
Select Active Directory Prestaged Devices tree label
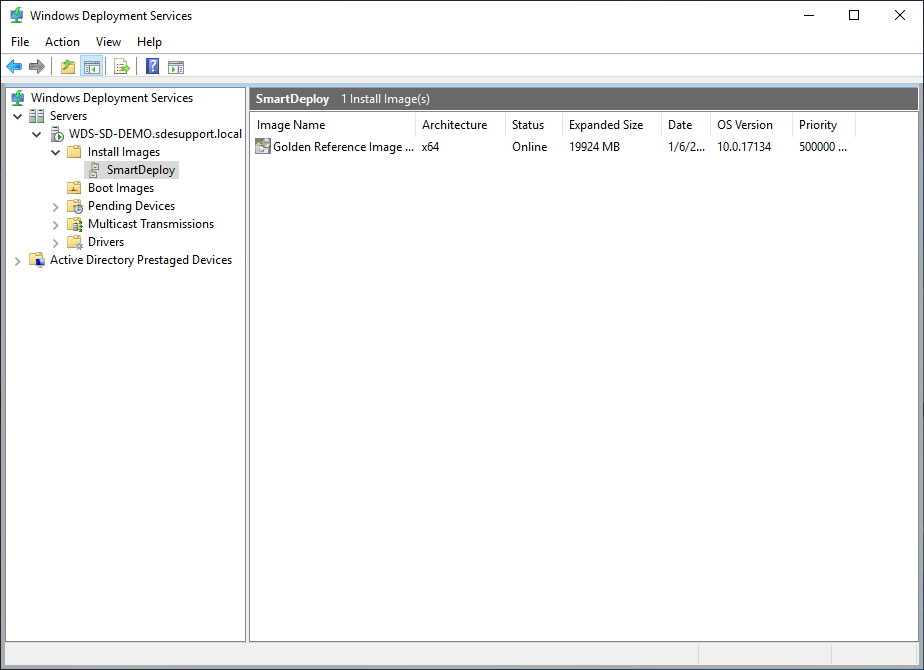tap(141, 260)
